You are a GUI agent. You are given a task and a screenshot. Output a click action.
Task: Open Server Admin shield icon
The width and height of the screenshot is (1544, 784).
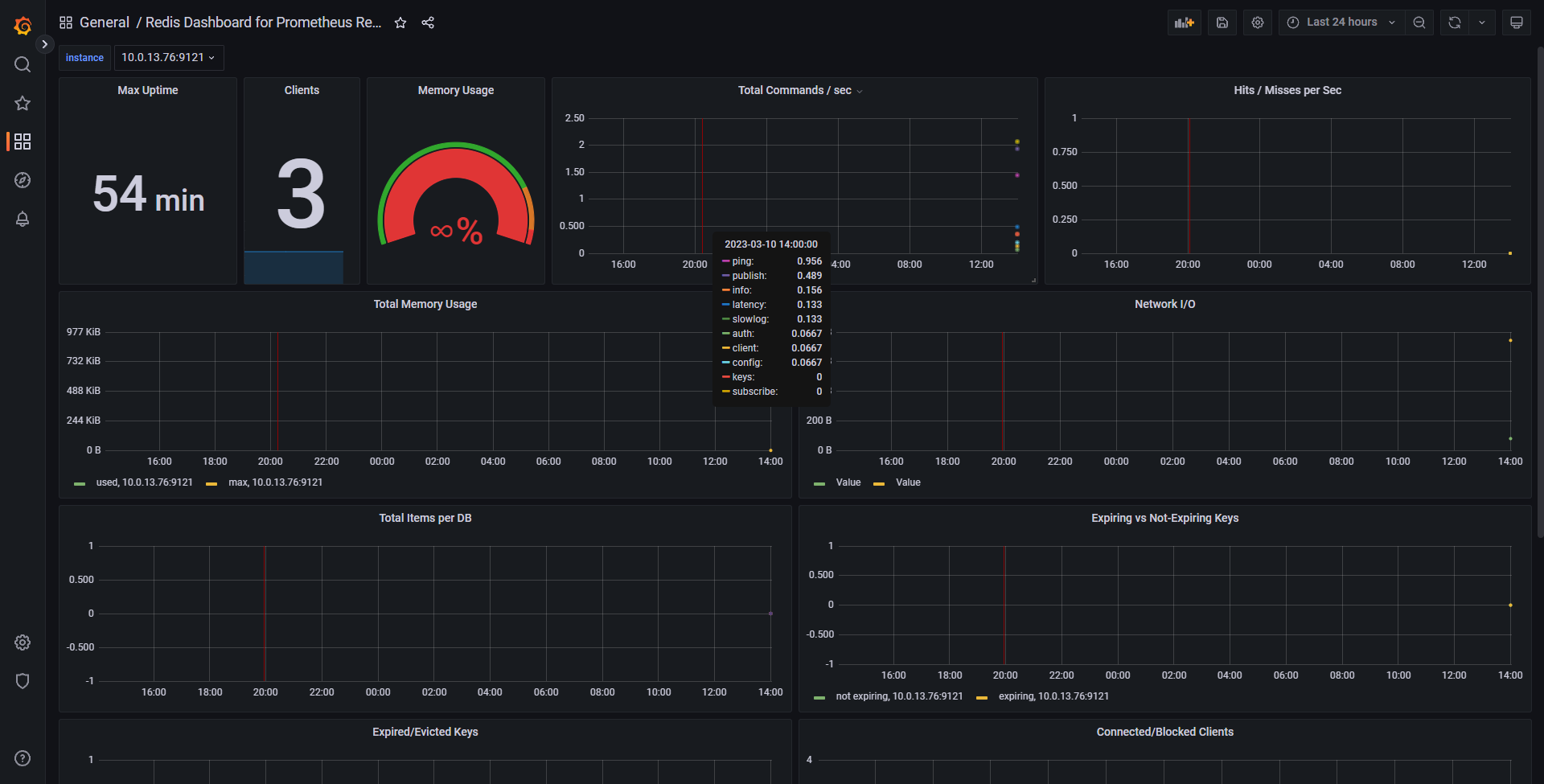click(23, 681)
